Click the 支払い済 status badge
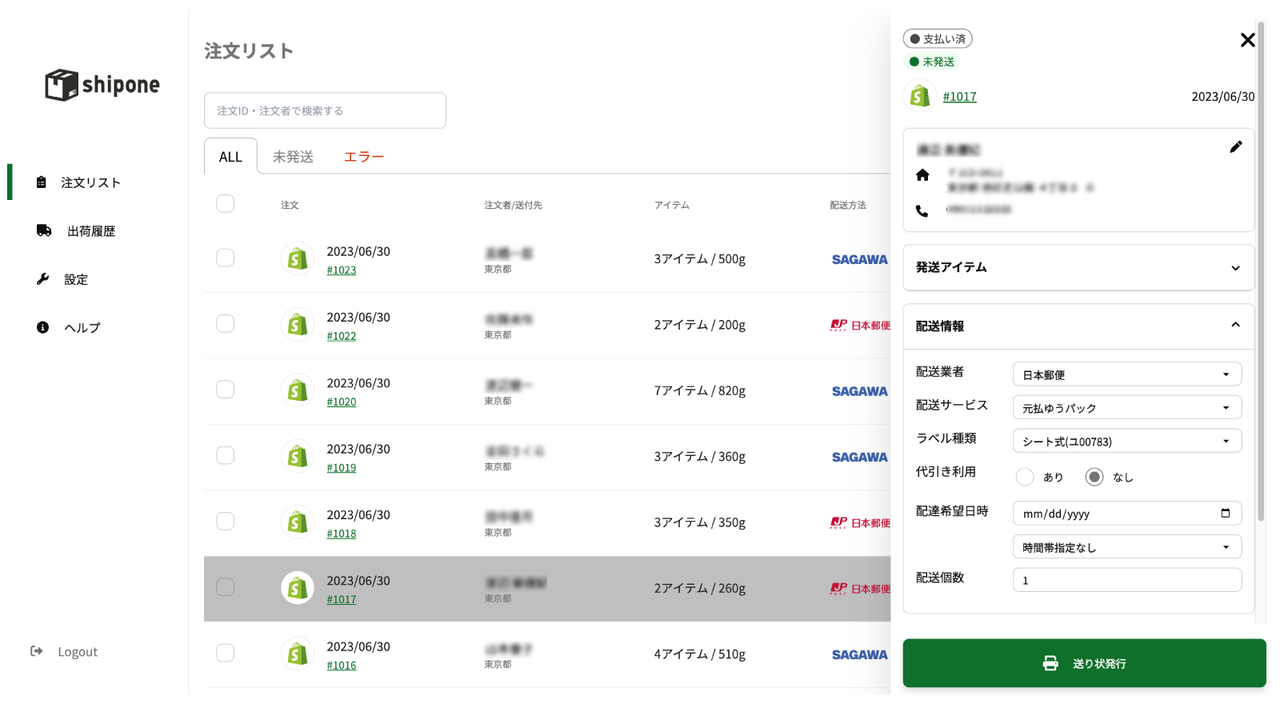Screen dimensions: 1280x720 click(x=937, y=39)
